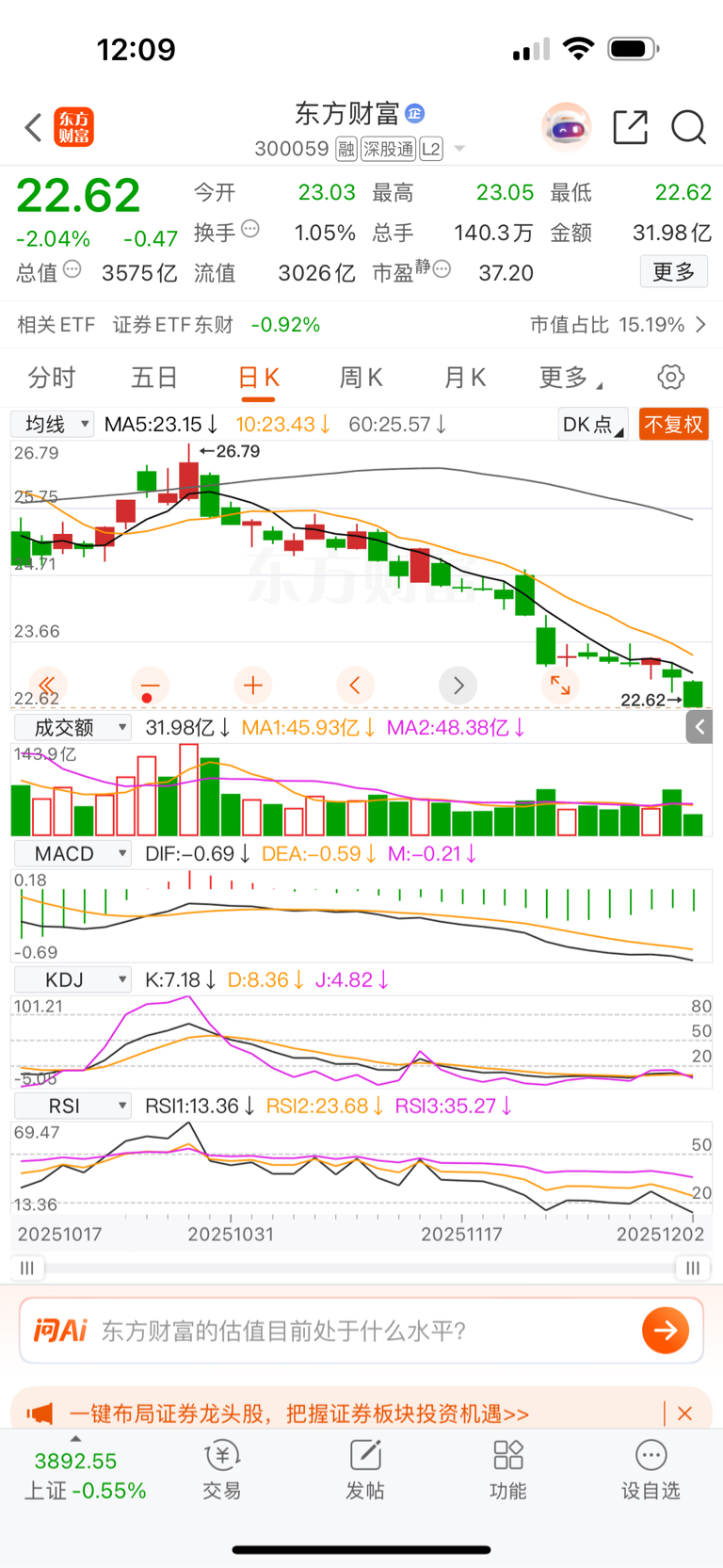Screen dimensions: 723x1568
Task: Tap the 更多 button in quote panel
Action: pyautogui.click(x=674, y=271)
